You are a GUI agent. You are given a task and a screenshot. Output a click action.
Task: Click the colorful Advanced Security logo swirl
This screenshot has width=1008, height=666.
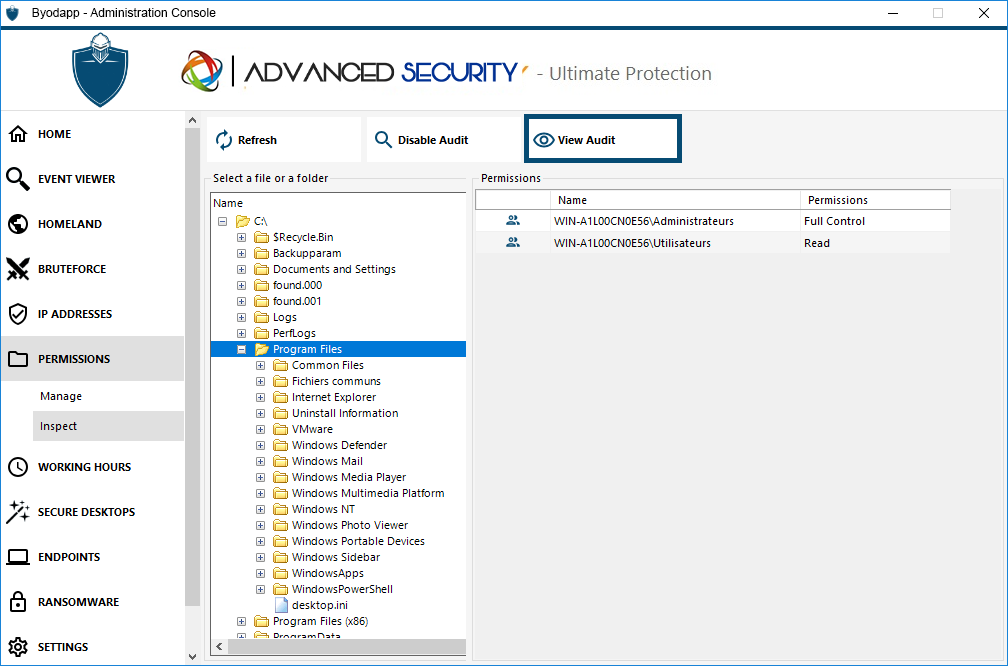point(202,71)
